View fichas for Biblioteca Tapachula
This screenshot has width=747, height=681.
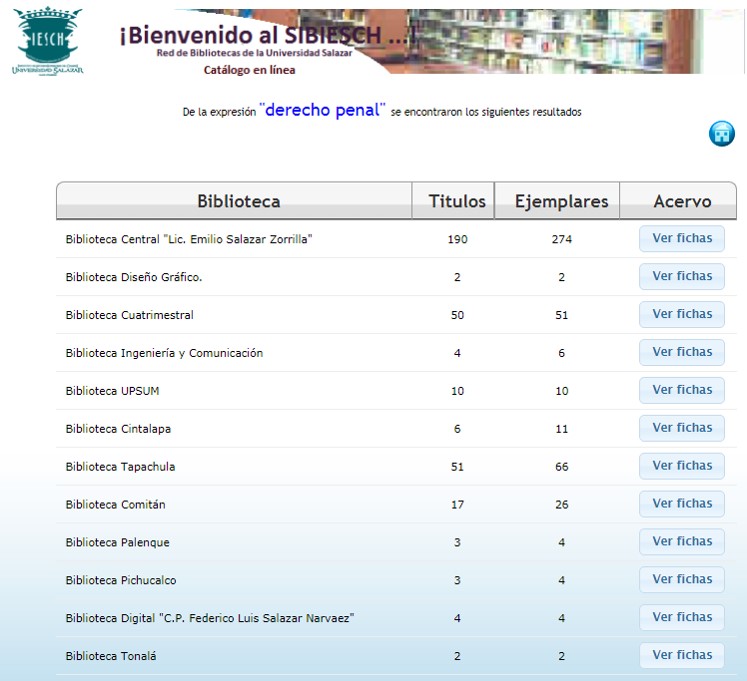click(681, 466)
